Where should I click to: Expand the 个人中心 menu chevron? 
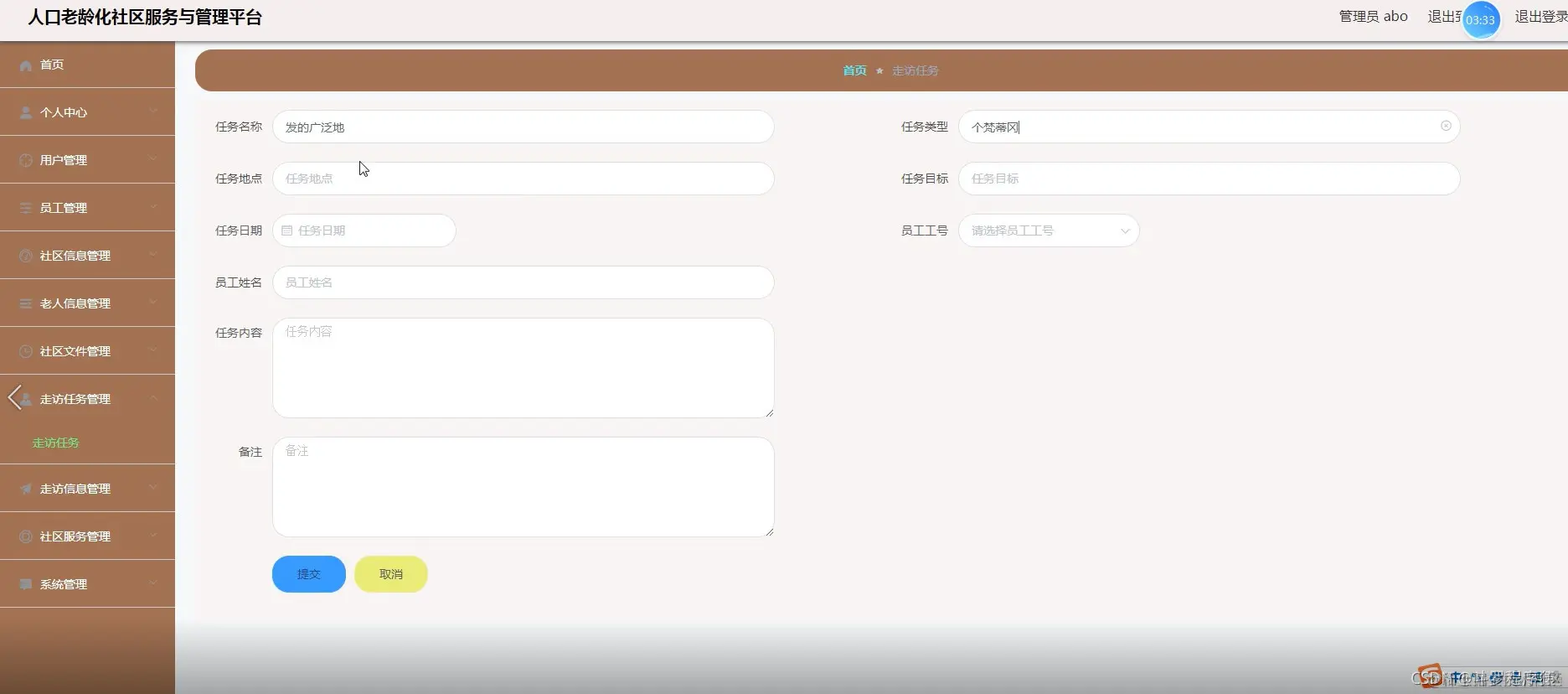click(153, 111)
